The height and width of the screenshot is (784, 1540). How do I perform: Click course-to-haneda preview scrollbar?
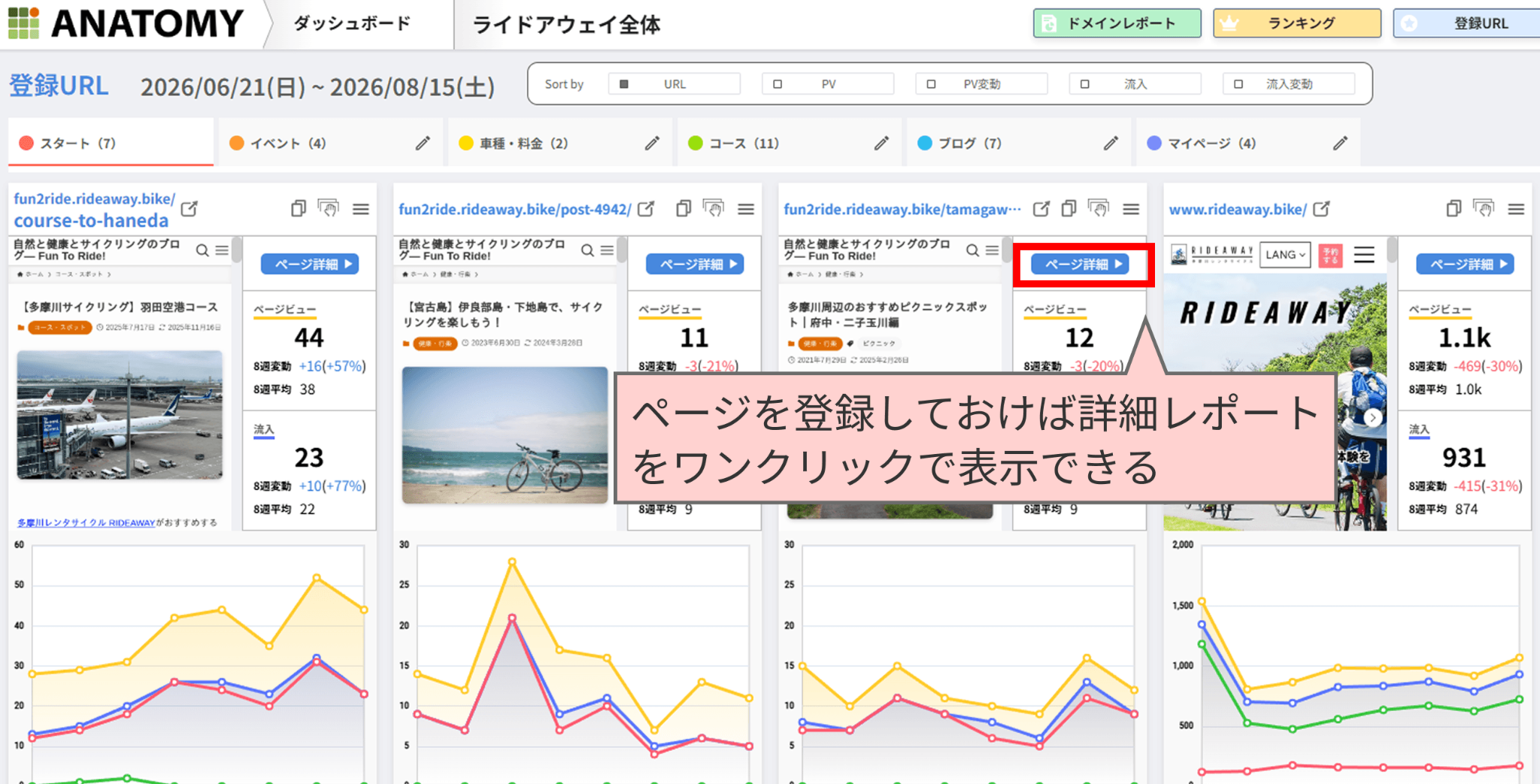point(237,250)
